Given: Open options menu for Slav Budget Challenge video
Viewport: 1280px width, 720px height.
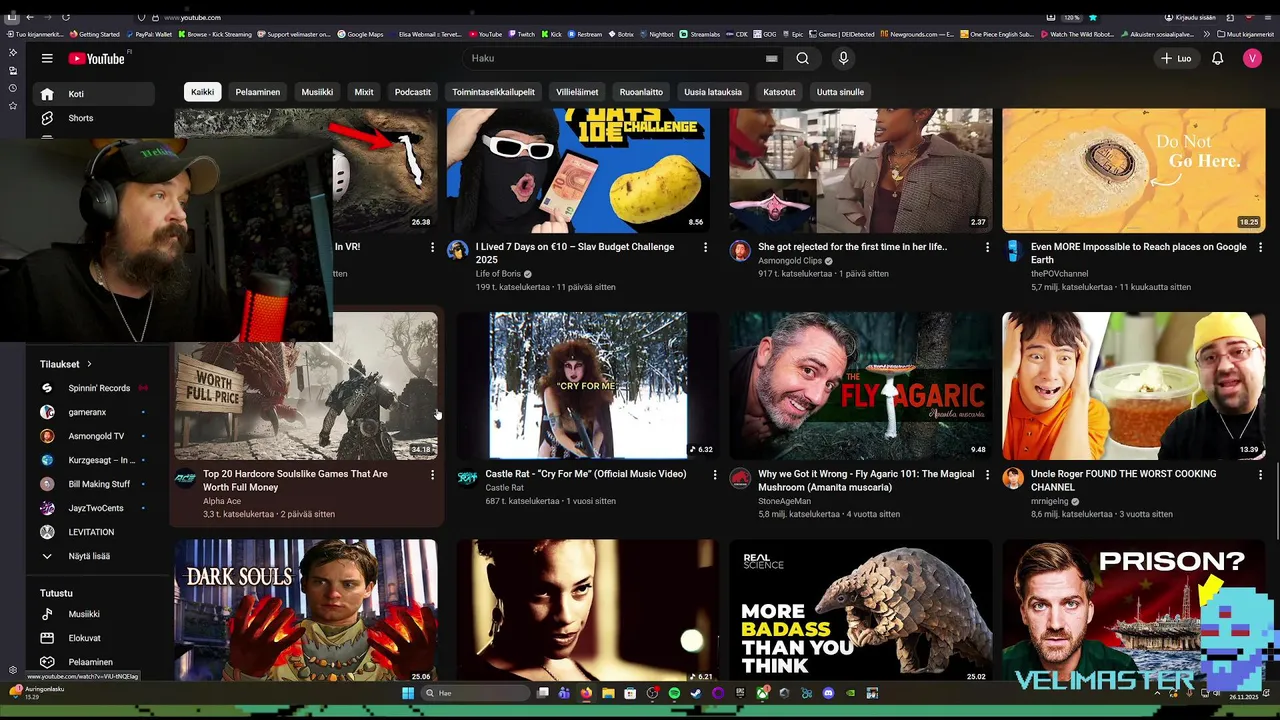Looking at the screenshot, I should tap(705, 247).
